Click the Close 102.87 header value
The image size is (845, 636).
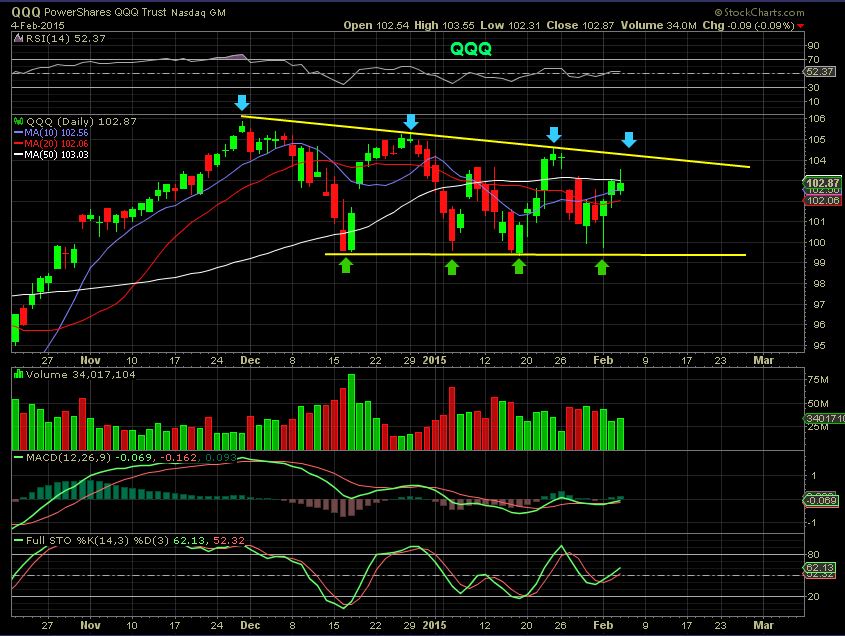point(580,25)
